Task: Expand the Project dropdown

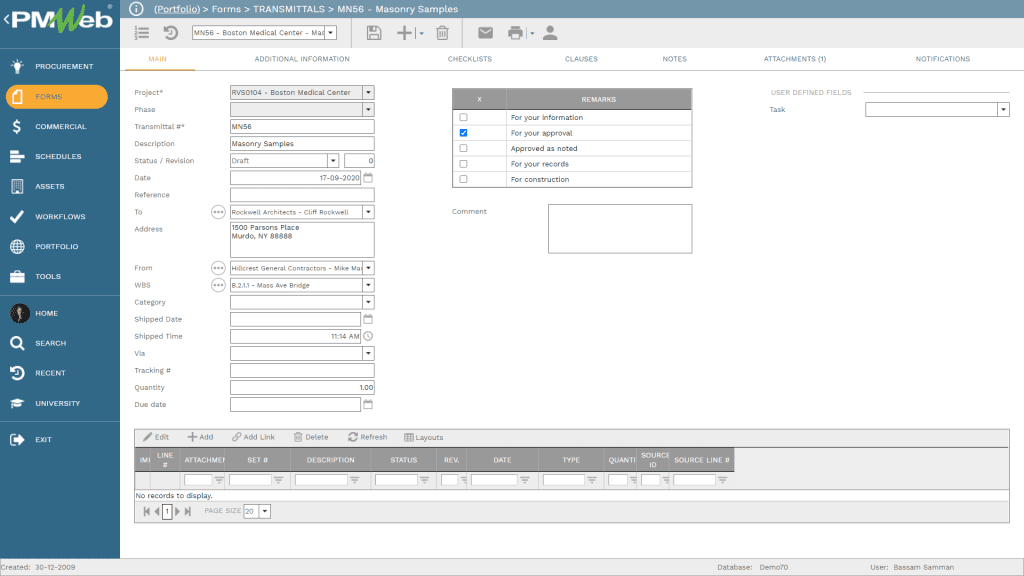Action: 368,93
